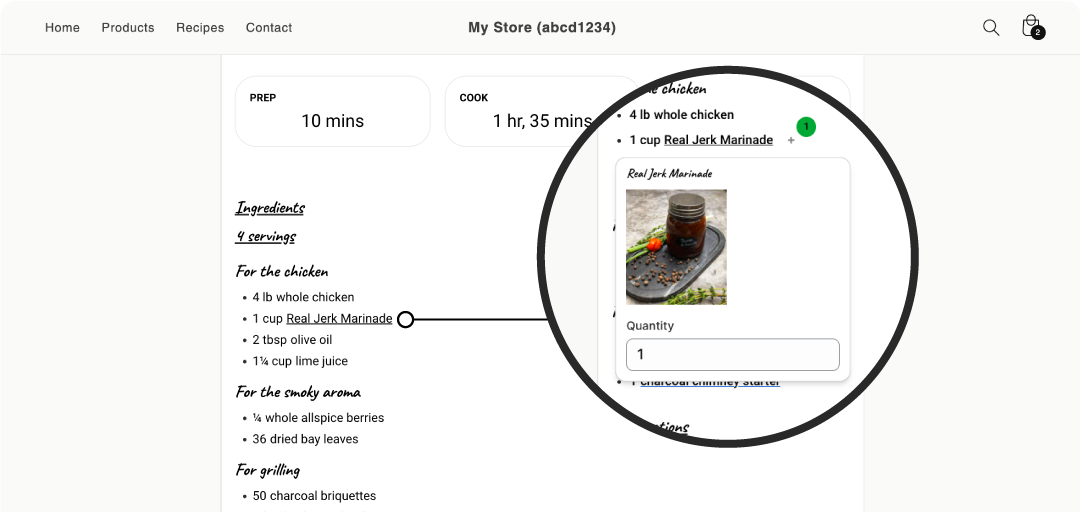1080x512 pixels.
Task: Click the plus icon beside Real Jerk Marinade
Action: (x=791, y=141)
